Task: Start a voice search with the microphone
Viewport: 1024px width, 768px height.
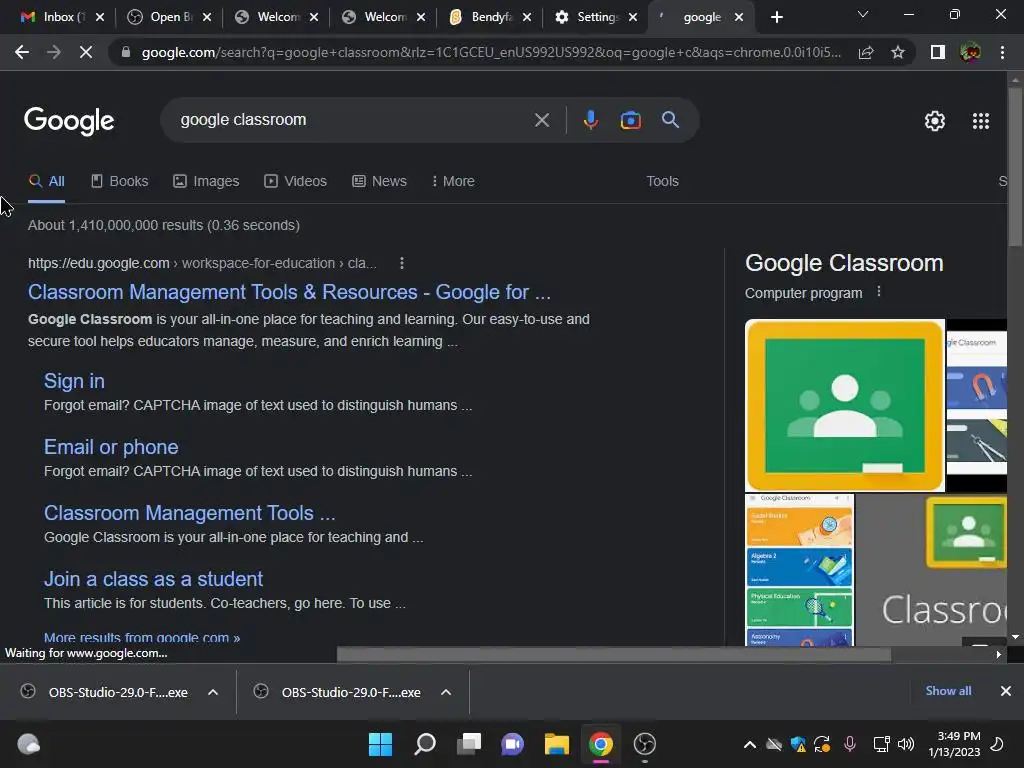Action: [590, 120]
